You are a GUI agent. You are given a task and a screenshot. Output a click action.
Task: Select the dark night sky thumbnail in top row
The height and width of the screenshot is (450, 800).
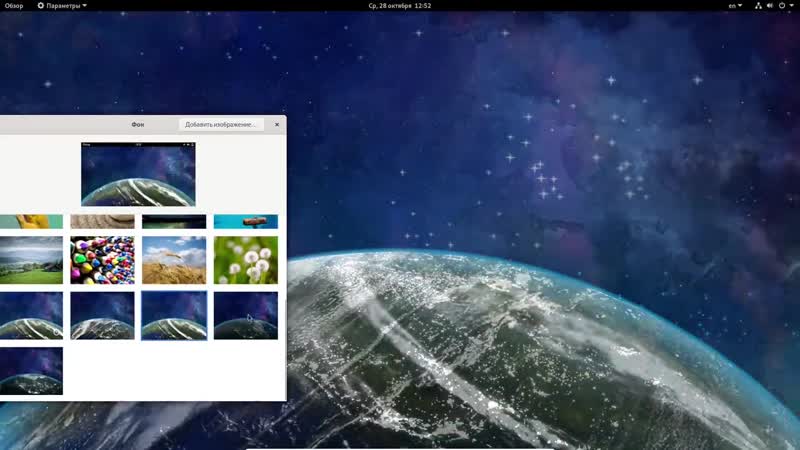point(174,221)
